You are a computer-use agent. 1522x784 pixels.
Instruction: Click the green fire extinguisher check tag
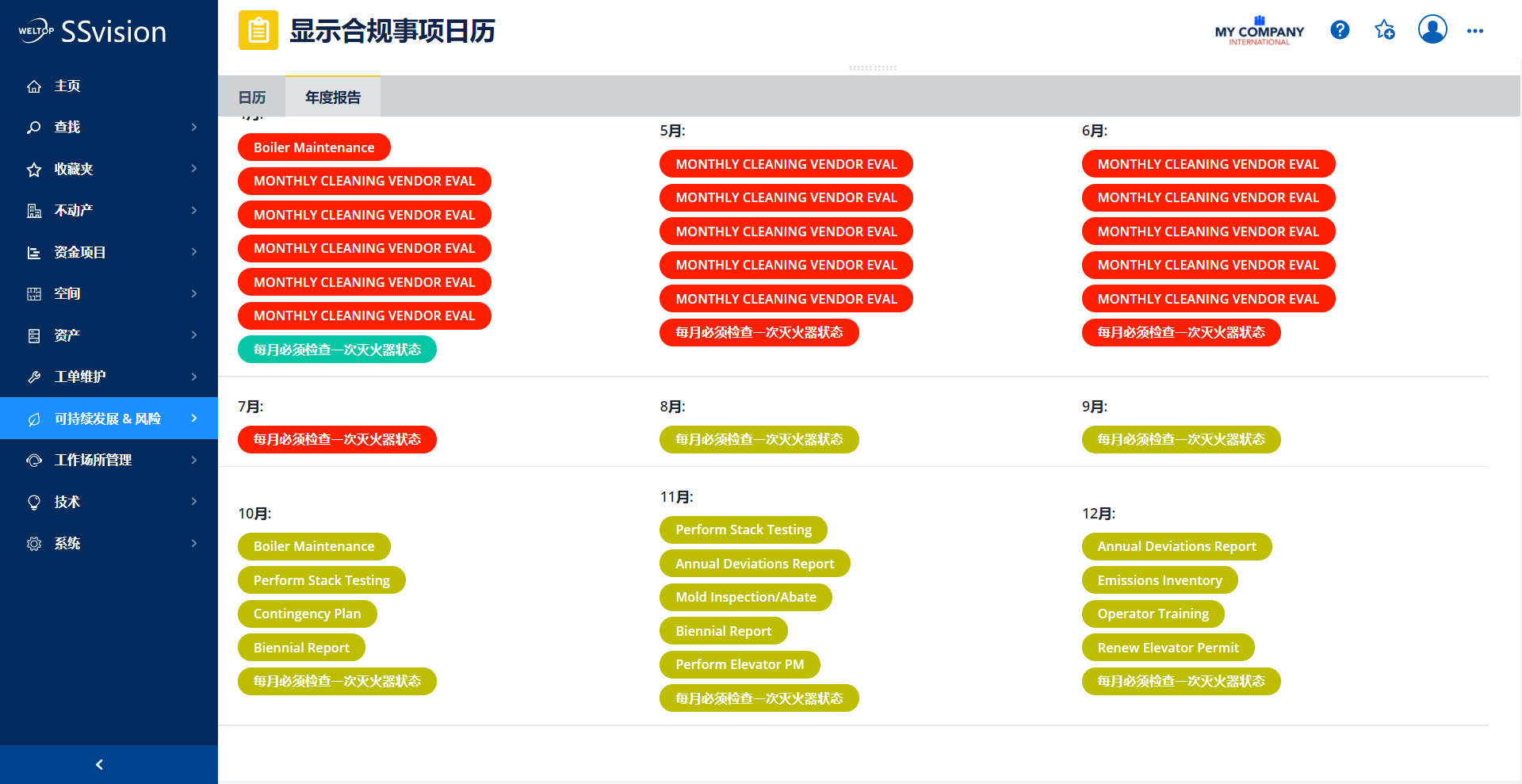coord(337,350)
